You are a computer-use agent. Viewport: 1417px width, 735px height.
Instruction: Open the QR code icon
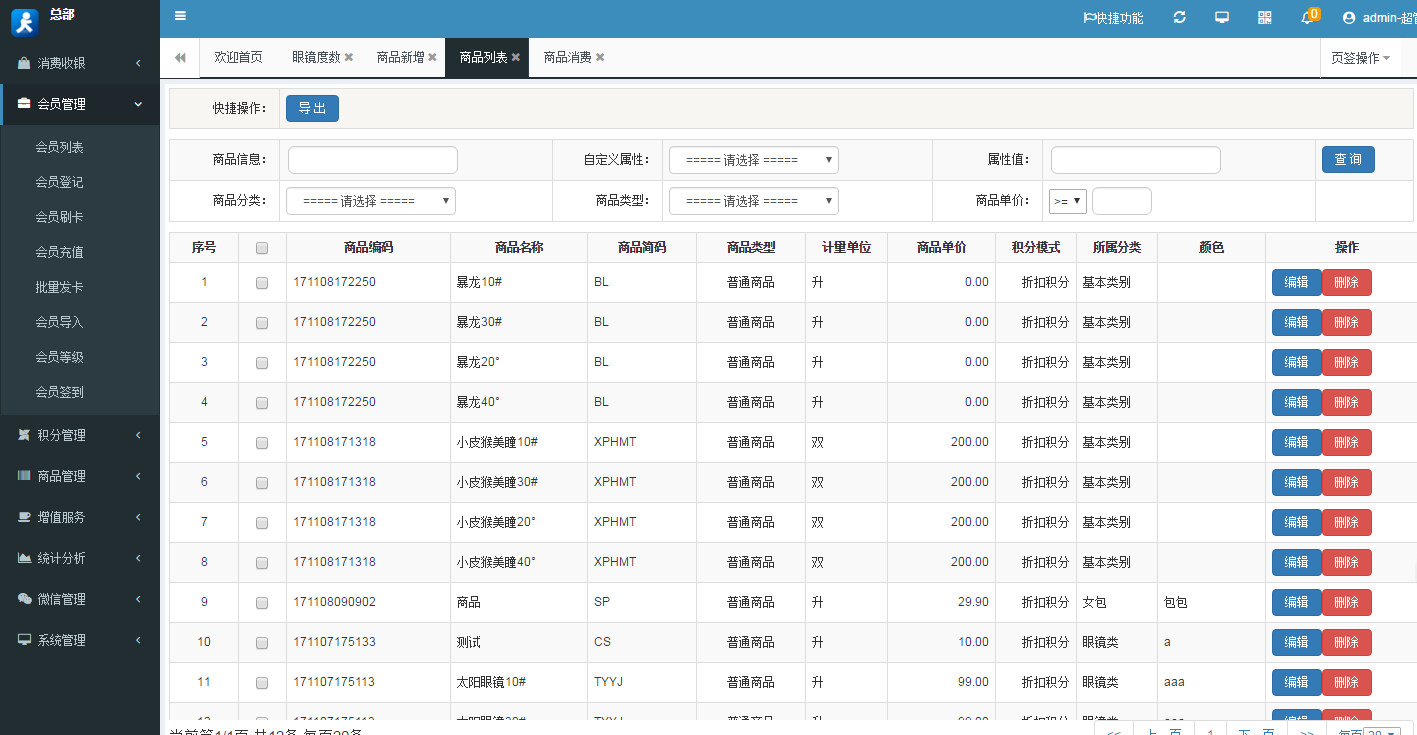[x=1265, y=18]
